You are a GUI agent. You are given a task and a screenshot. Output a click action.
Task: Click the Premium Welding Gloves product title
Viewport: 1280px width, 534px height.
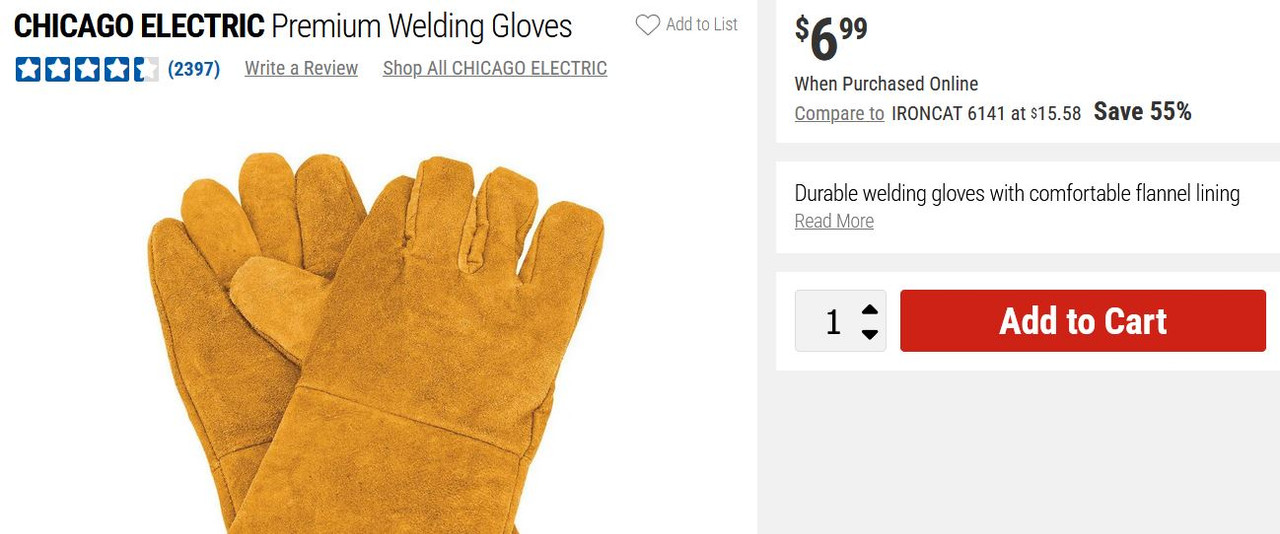[x=422, y=26]
